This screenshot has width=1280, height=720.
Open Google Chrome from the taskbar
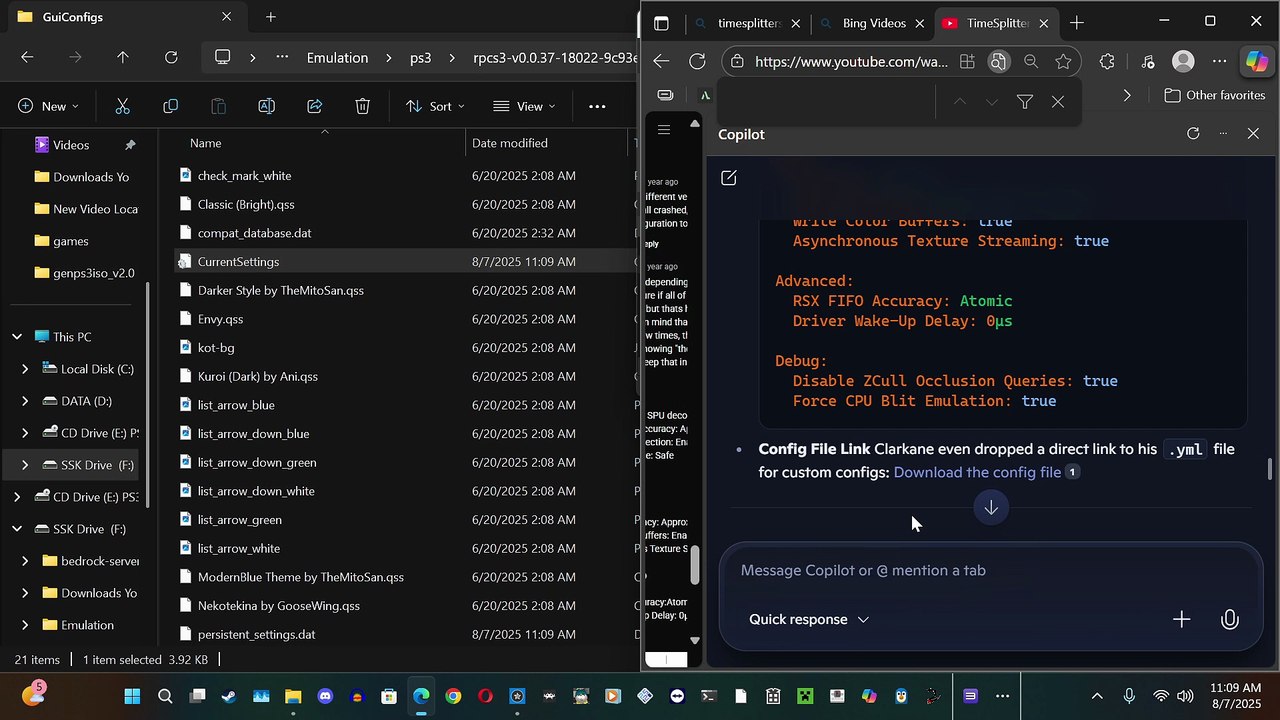tap(453, 696)
